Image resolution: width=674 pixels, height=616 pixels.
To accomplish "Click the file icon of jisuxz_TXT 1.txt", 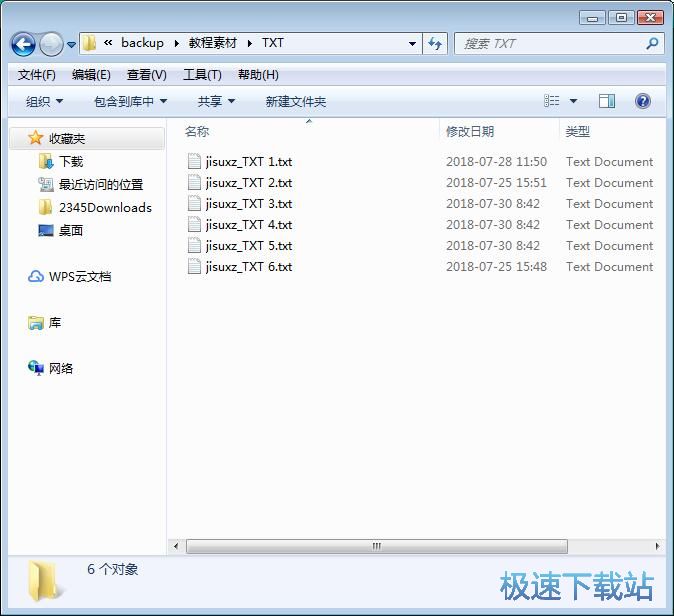I will coord(194,162).
